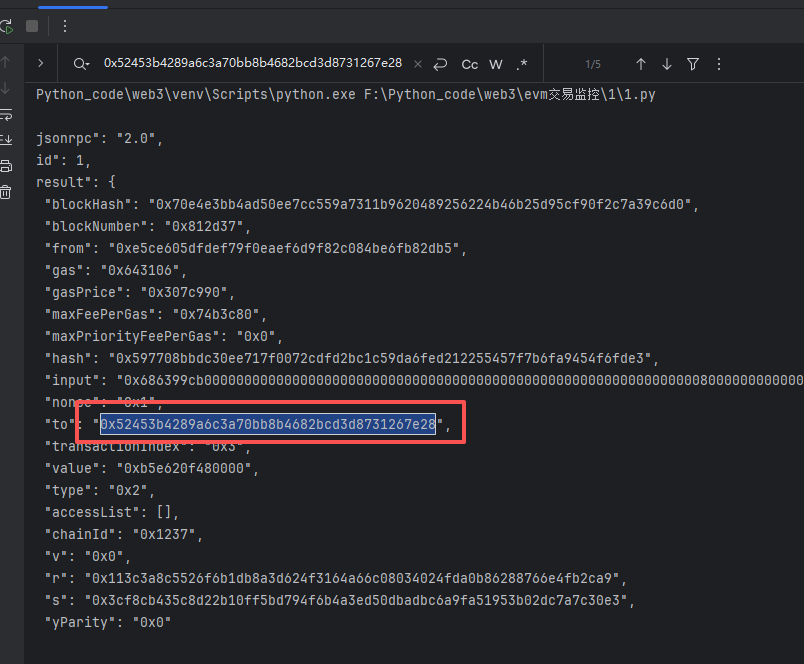804x664 pixels.
Task: Clear console with the trash icon
Action: (x=6, y=192)
